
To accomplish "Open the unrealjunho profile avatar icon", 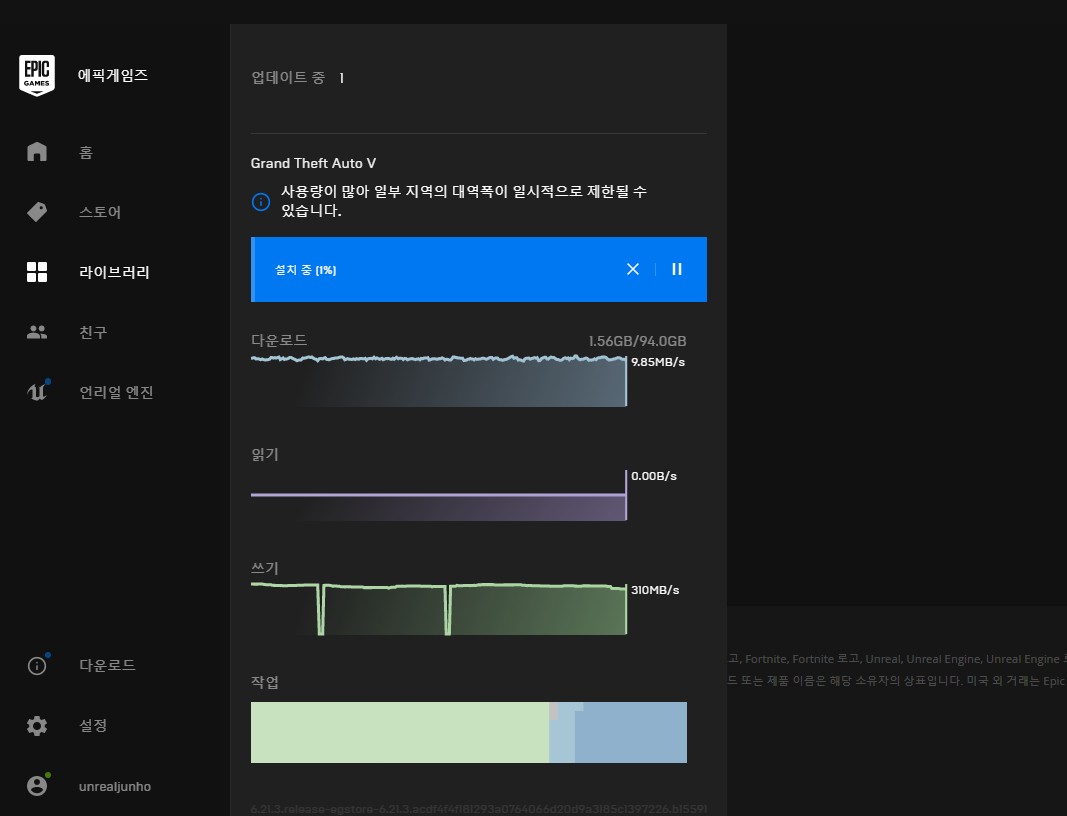I will click(x=37, y=786).
